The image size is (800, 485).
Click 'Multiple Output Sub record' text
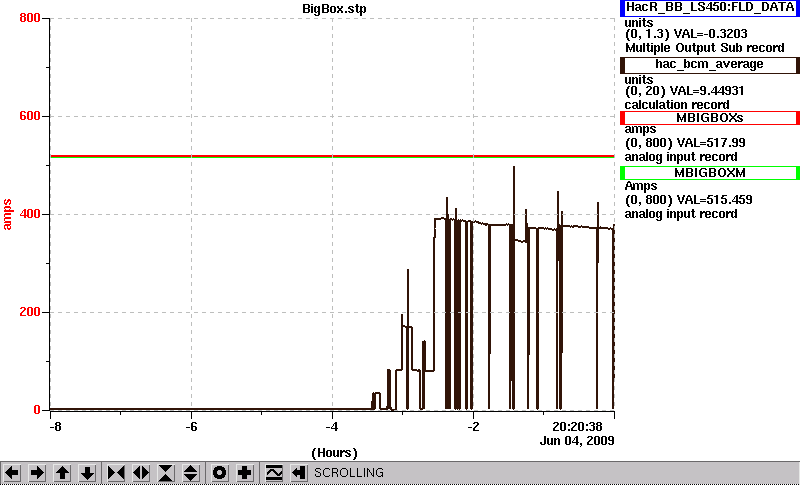tap(705, 48)
